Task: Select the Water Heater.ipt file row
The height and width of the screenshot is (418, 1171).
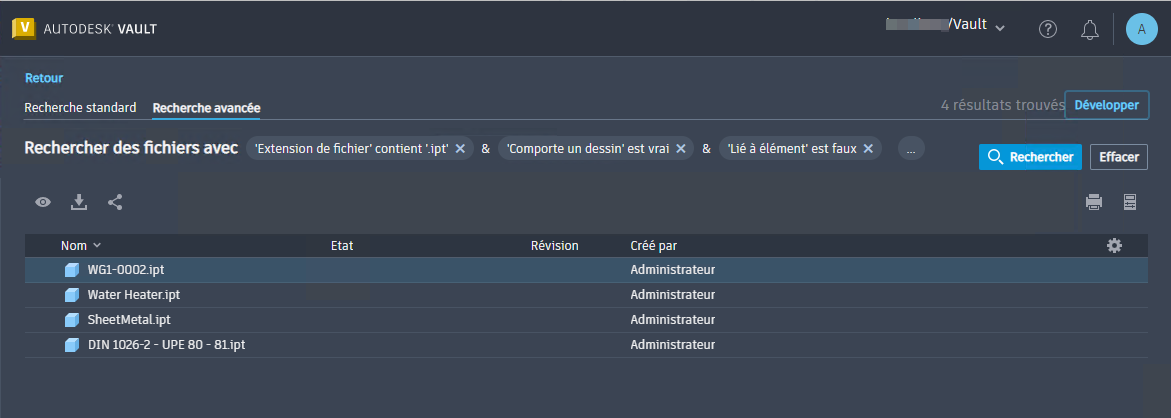Action: 134,295
